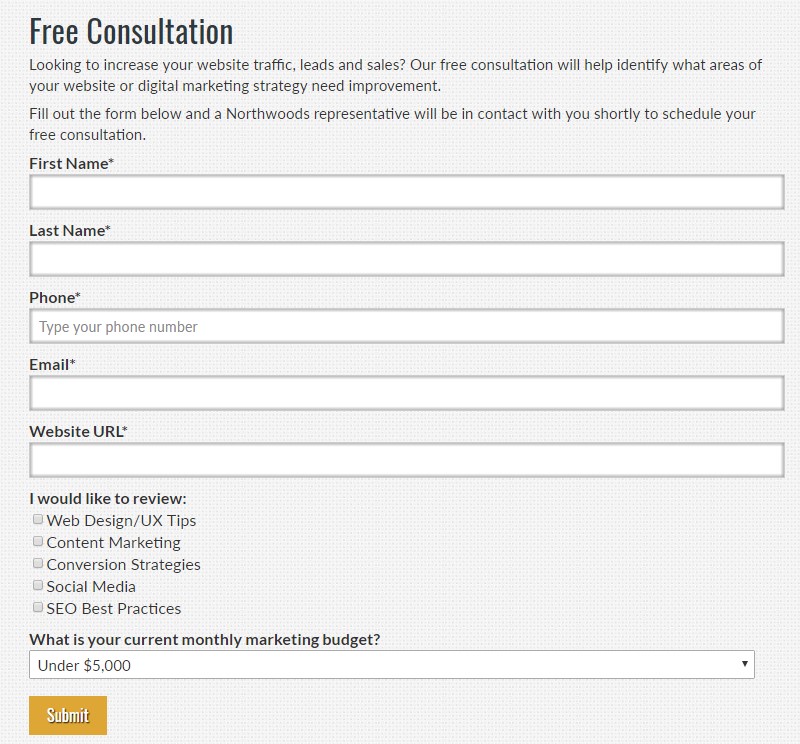Click the 'Free Consultation' heading
The height and width of the screenshot is (744, 800).
(131, 32)
